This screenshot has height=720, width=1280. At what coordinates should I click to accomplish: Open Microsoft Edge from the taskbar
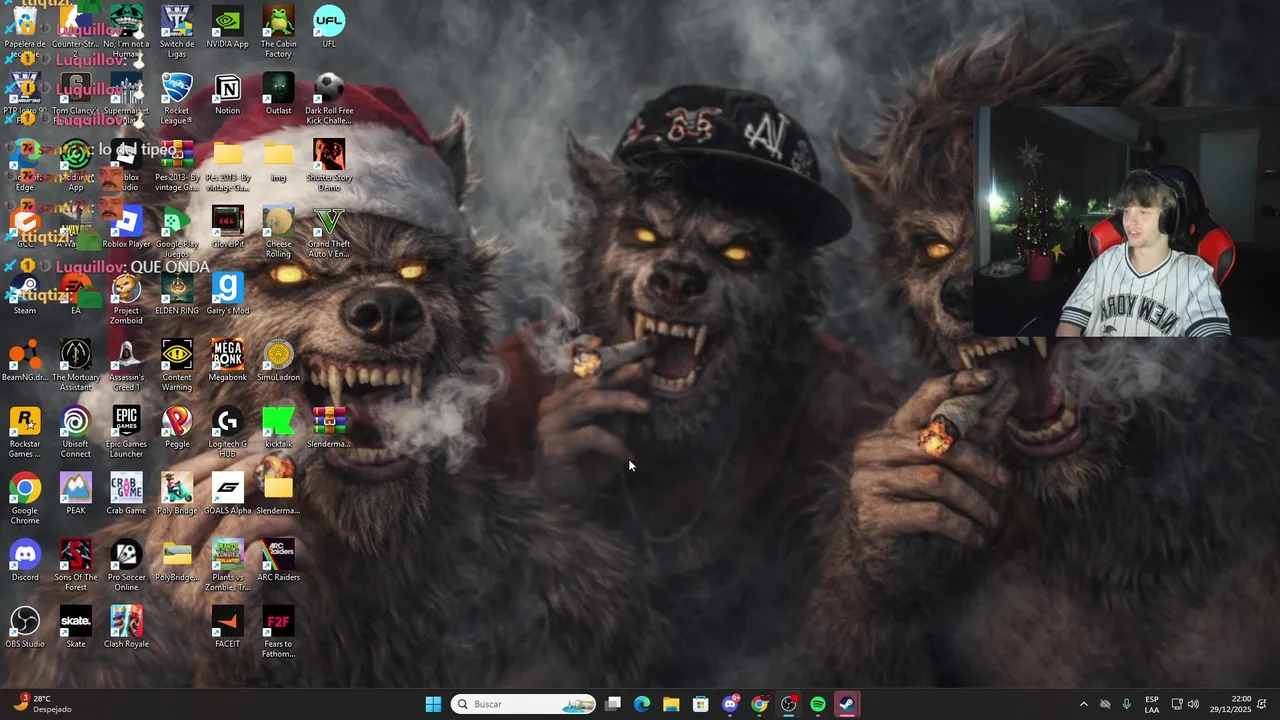(642, 704)
